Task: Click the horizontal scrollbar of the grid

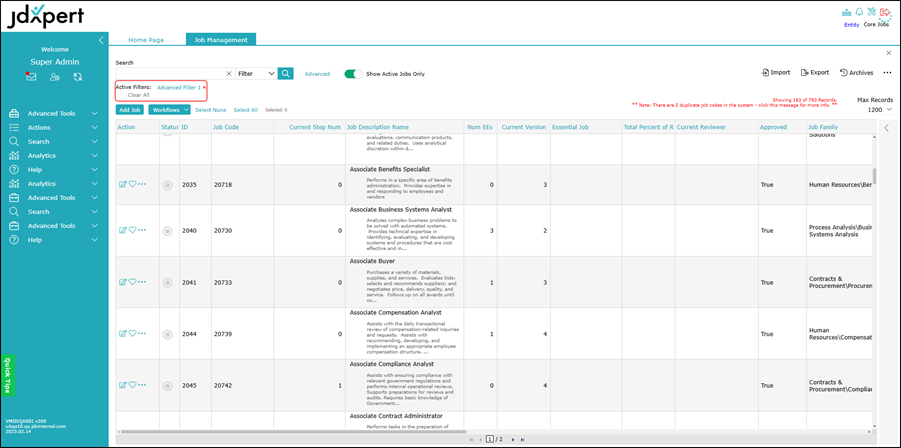Action: pyautogui.click(x=296, y=431)
